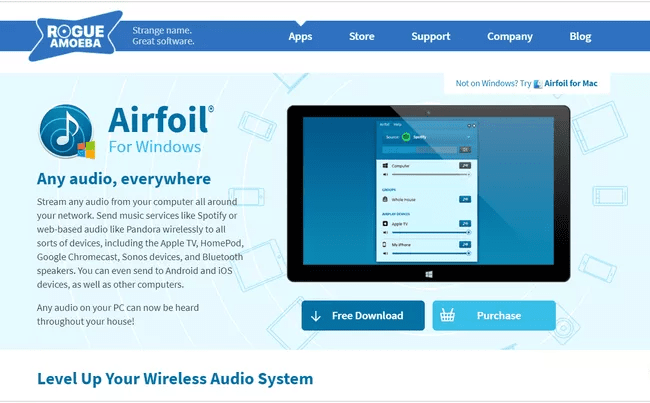The width and height of the screenshot is (650, 403).
Task: Toggle the Whole House group transmit button
Action: (465, 199)
